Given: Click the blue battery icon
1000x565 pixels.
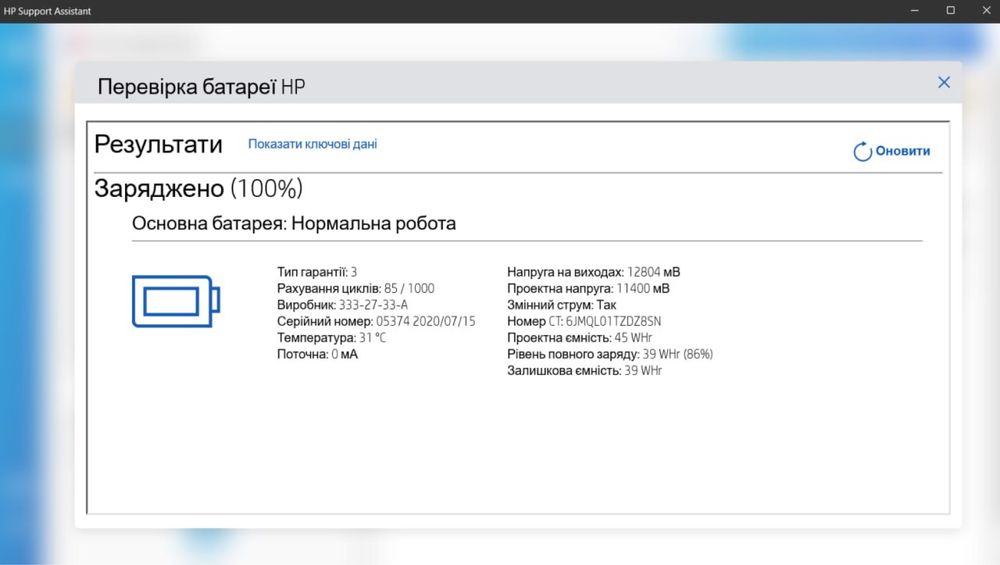Looking at the screenshot, I should [x=176, y=301].
